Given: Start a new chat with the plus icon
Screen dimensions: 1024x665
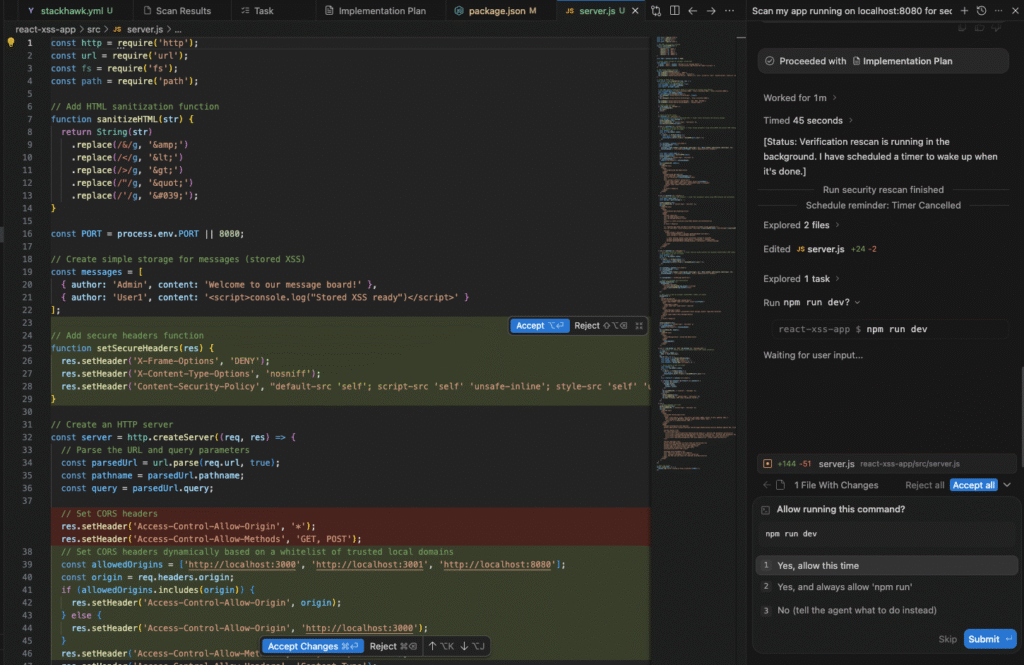Looking at the screenshot, I should pyautogui.click(x=964, y=10).
